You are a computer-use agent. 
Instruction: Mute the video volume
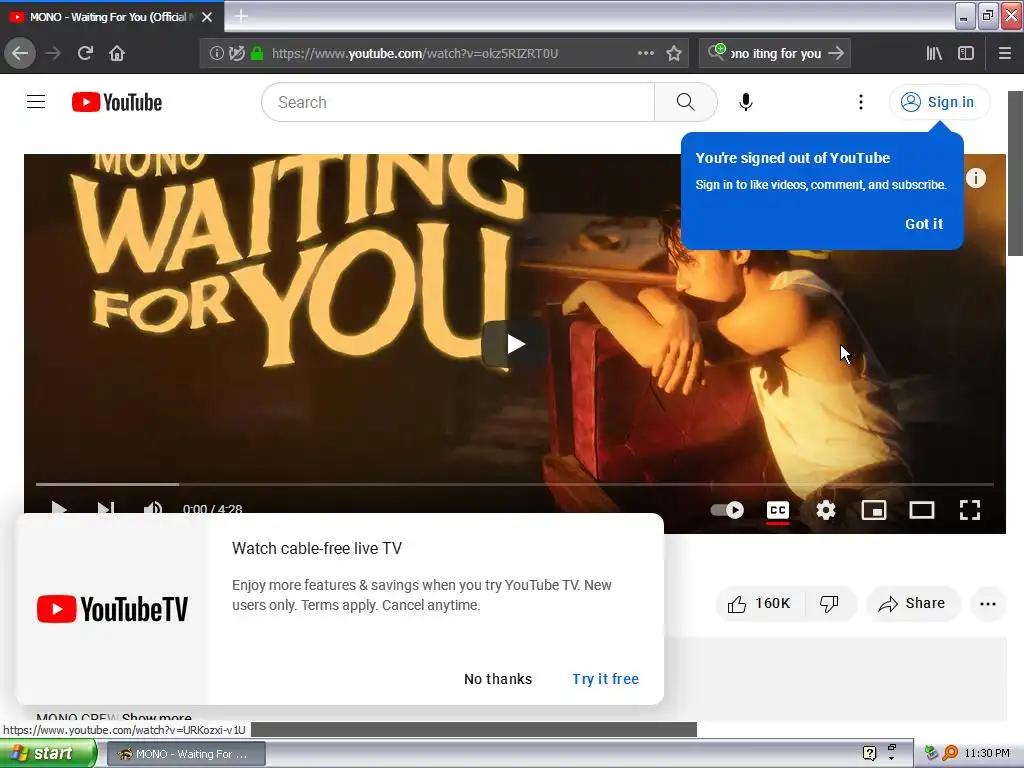[x=153, y=509]
